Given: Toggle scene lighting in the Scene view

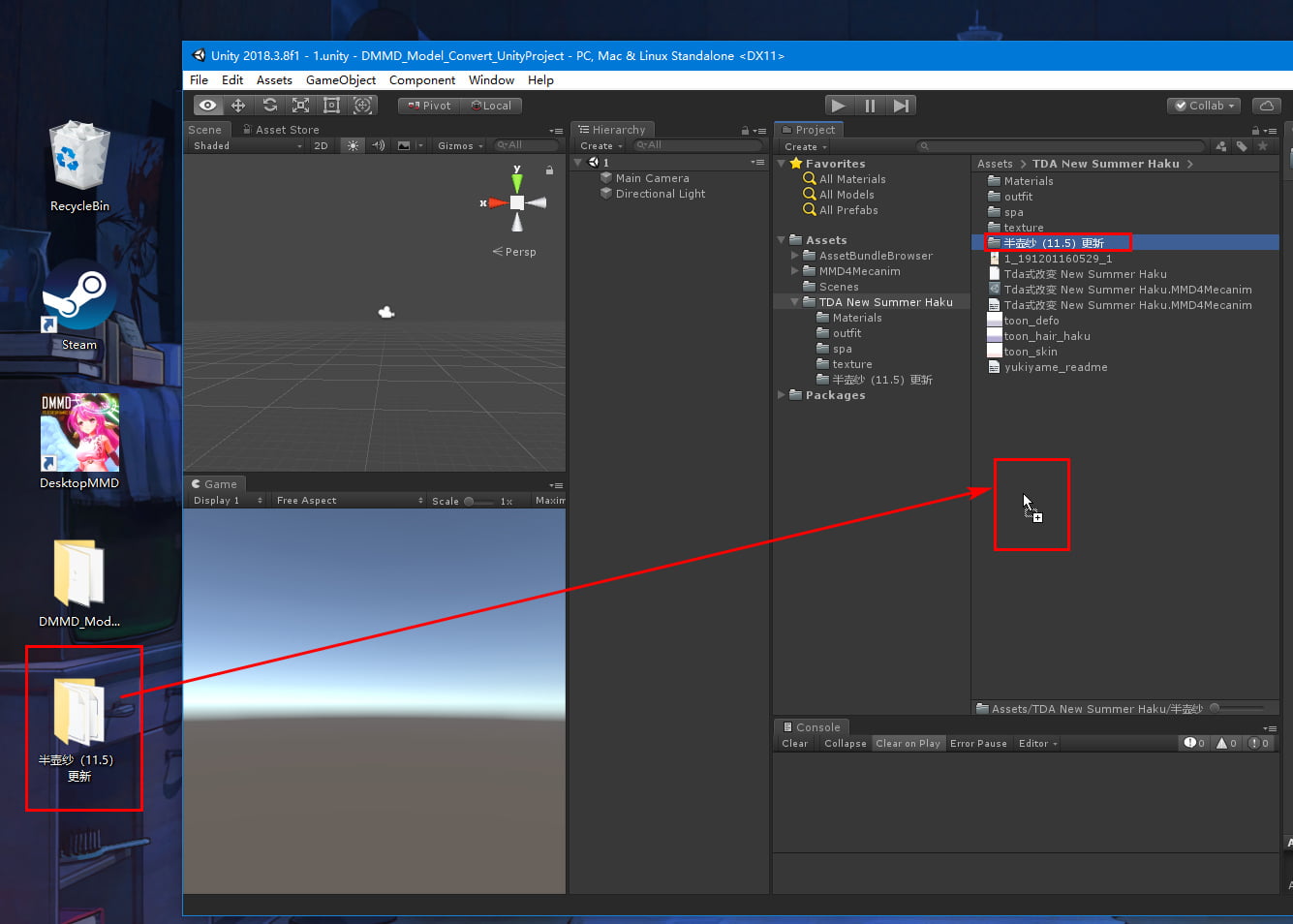Looking at the screenshot, I should 352,145.
